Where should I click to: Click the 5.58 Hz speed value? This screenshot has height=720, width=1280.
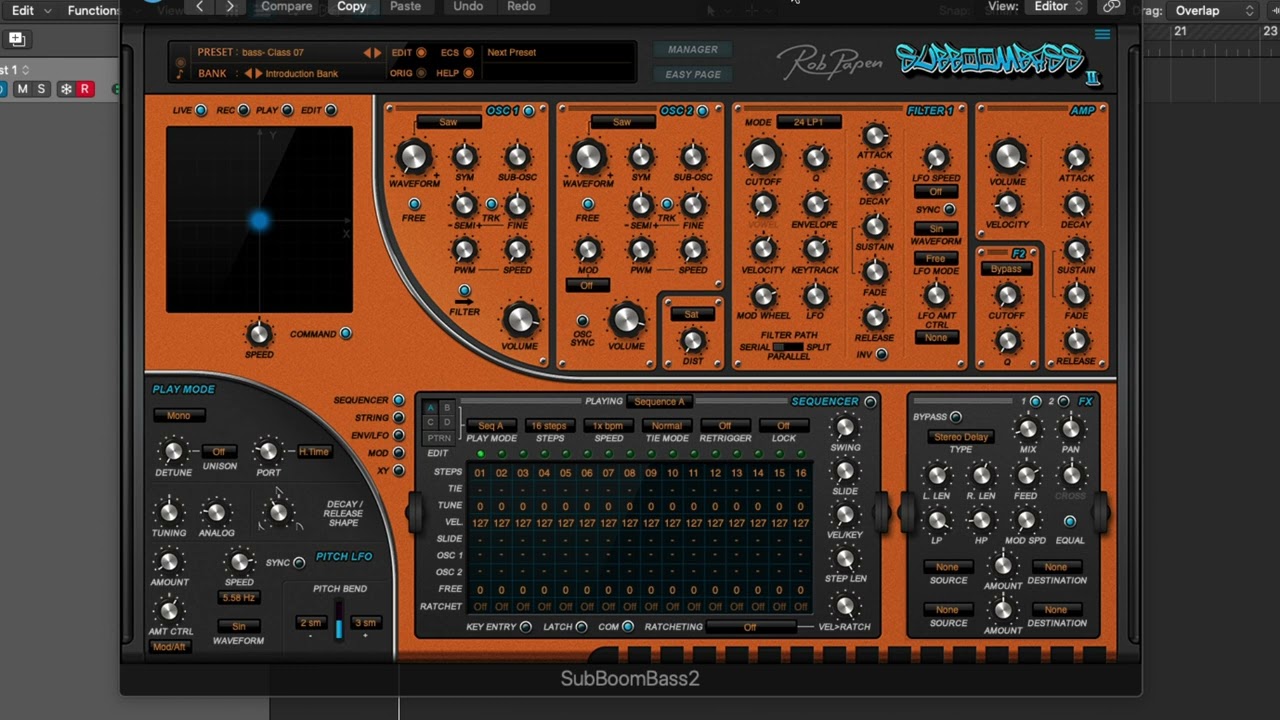(239, 598)
